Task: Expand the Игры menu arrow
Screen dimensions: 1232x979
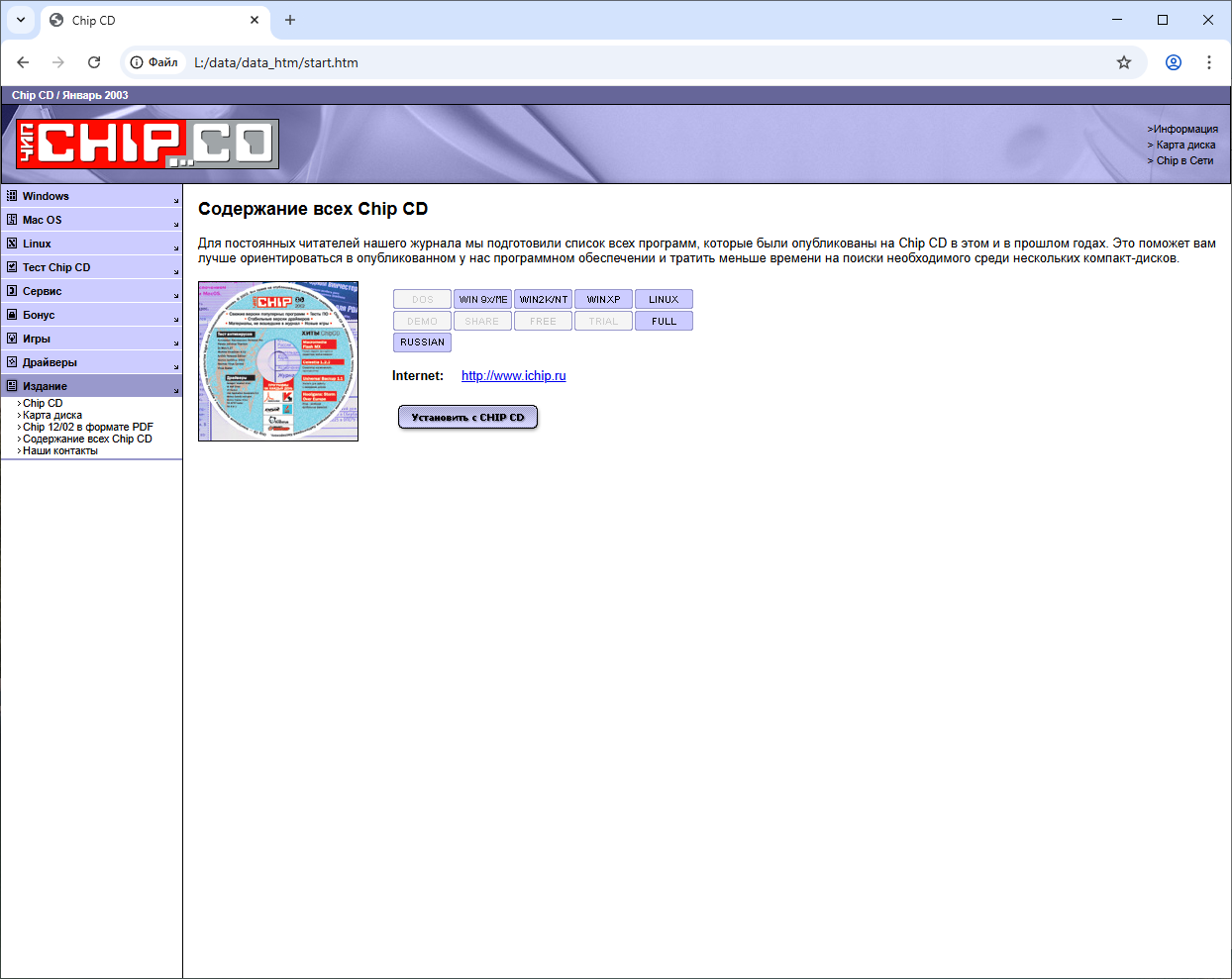Action: click(x=176, y=343)
